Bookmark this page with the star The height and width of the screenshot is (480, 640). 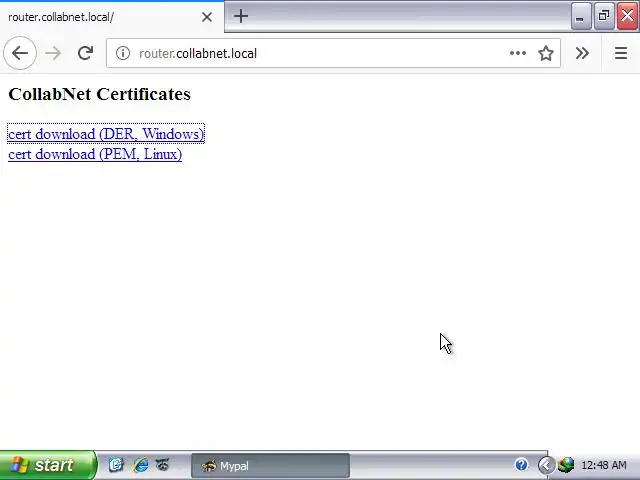tap(546, 53)
